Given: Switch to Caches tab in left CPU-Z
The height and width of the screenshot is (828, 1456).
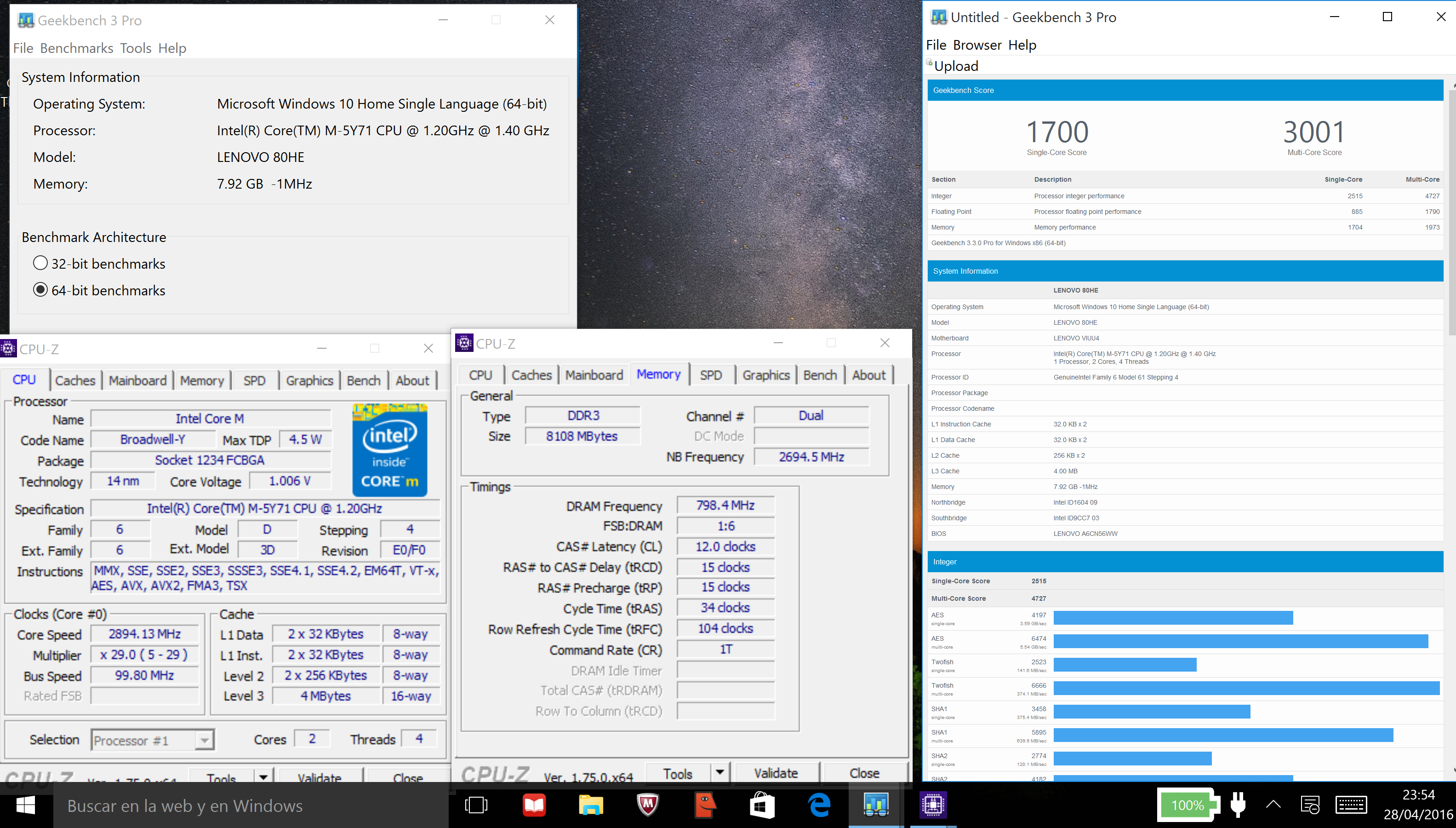Looking at the screenshot, I should (75, 380).
